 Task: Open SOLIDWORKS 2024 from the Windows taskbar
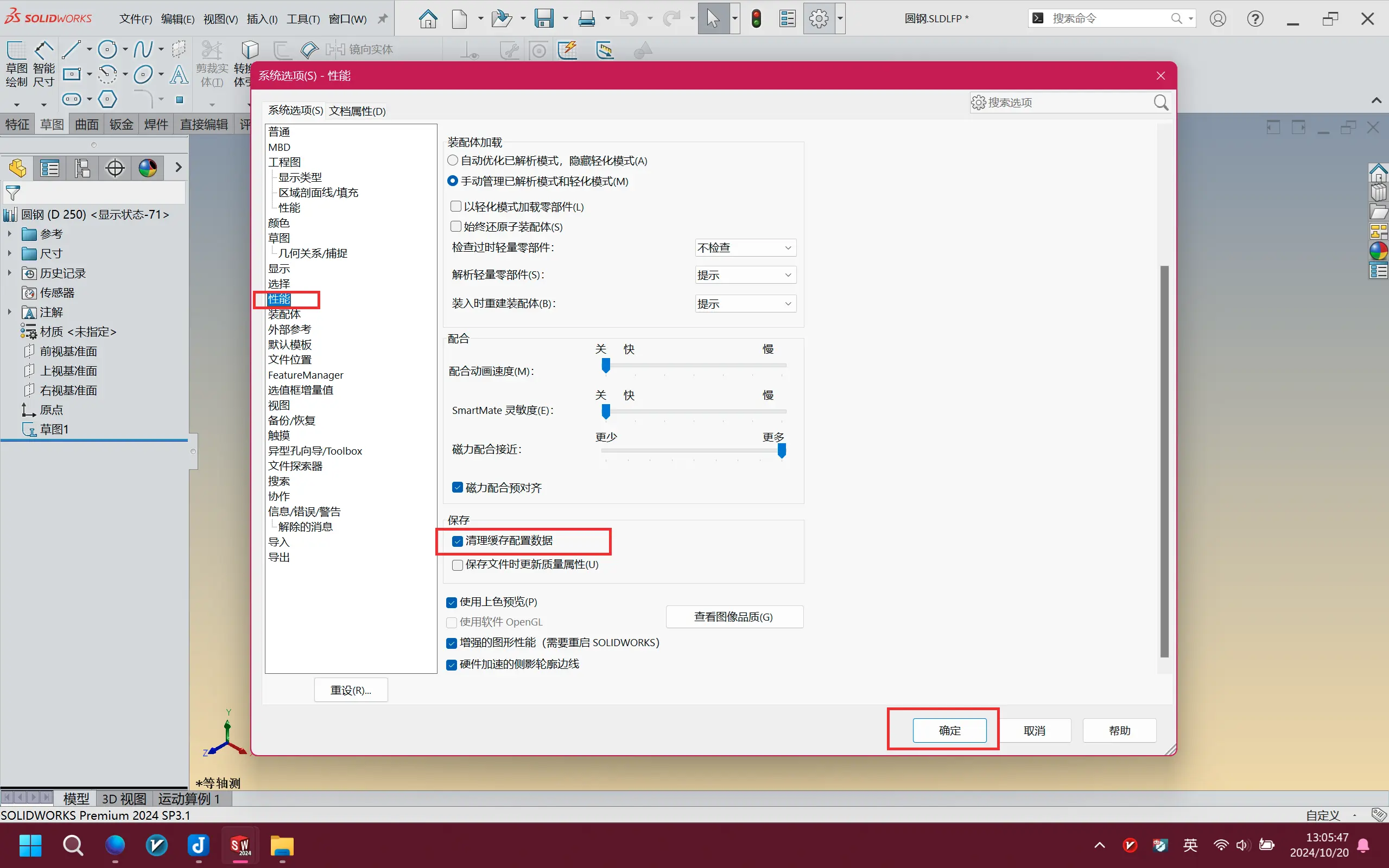click(x=240, y=846)
